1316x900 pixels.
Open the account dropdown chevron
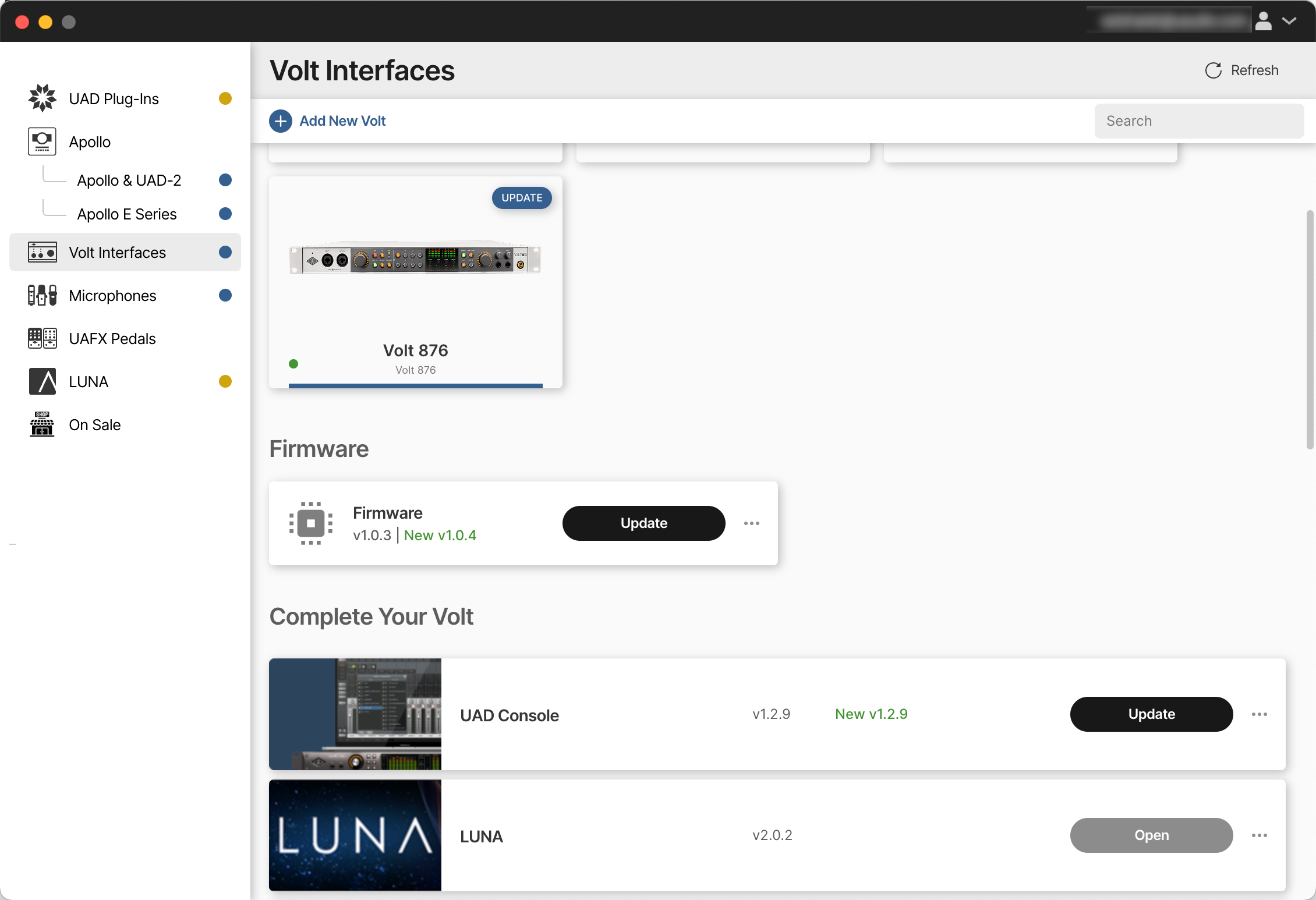[1289, 21]
